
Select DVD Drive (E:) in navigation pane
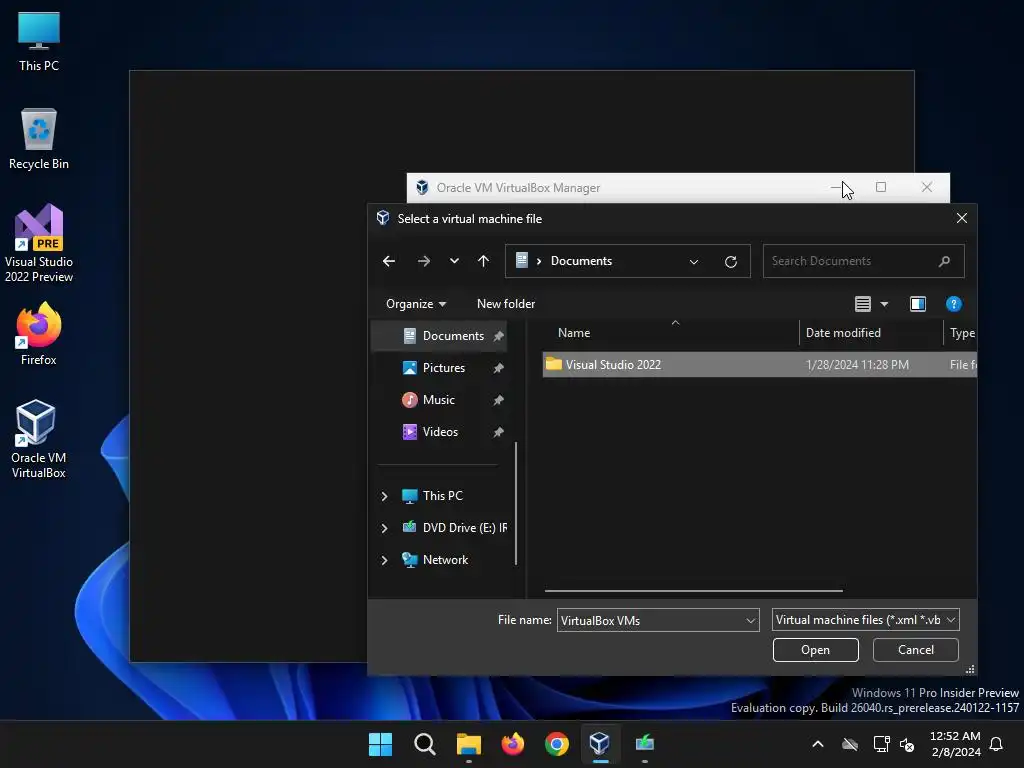pyautogui.click(x=464, y=528)
